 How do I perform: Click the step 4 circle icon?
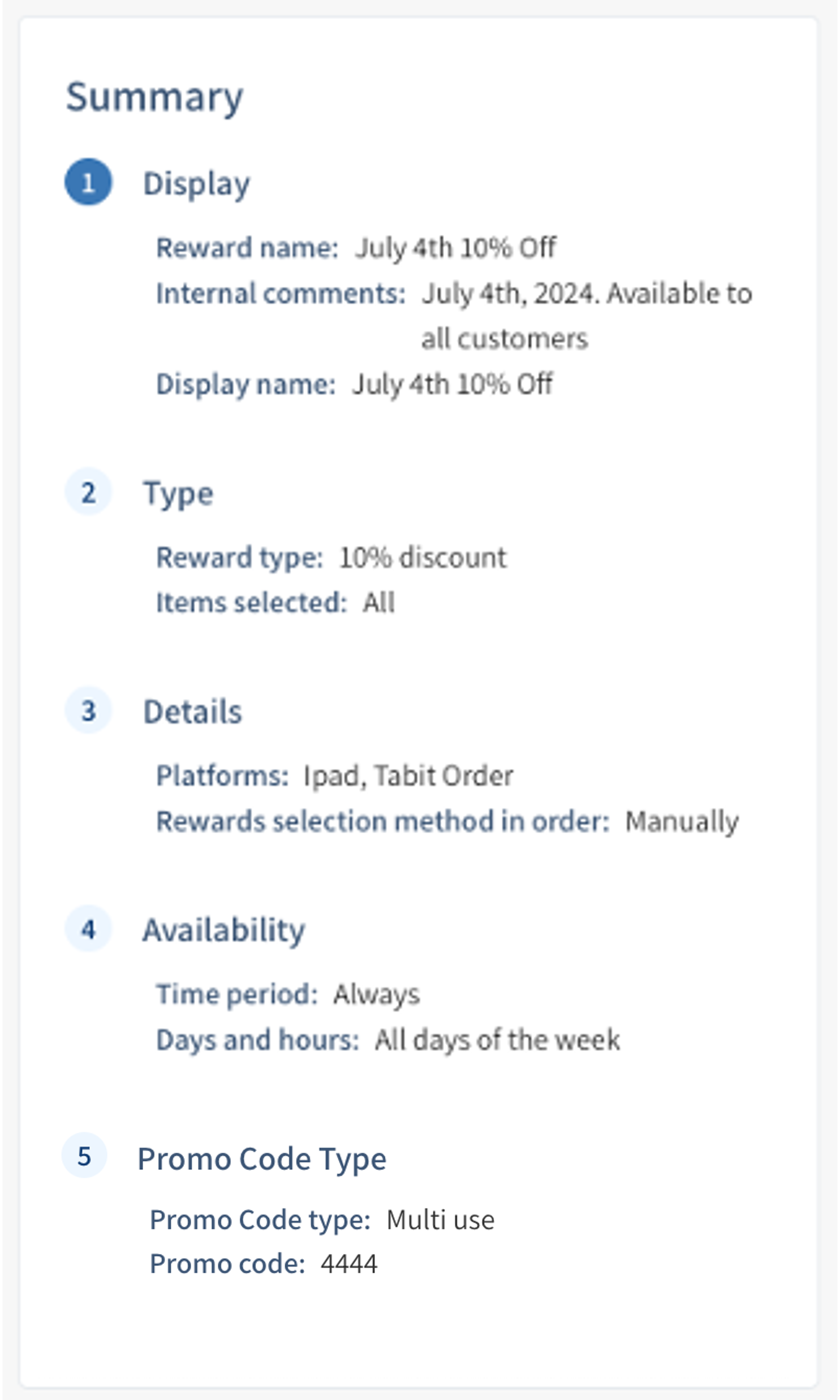[88, 929]
